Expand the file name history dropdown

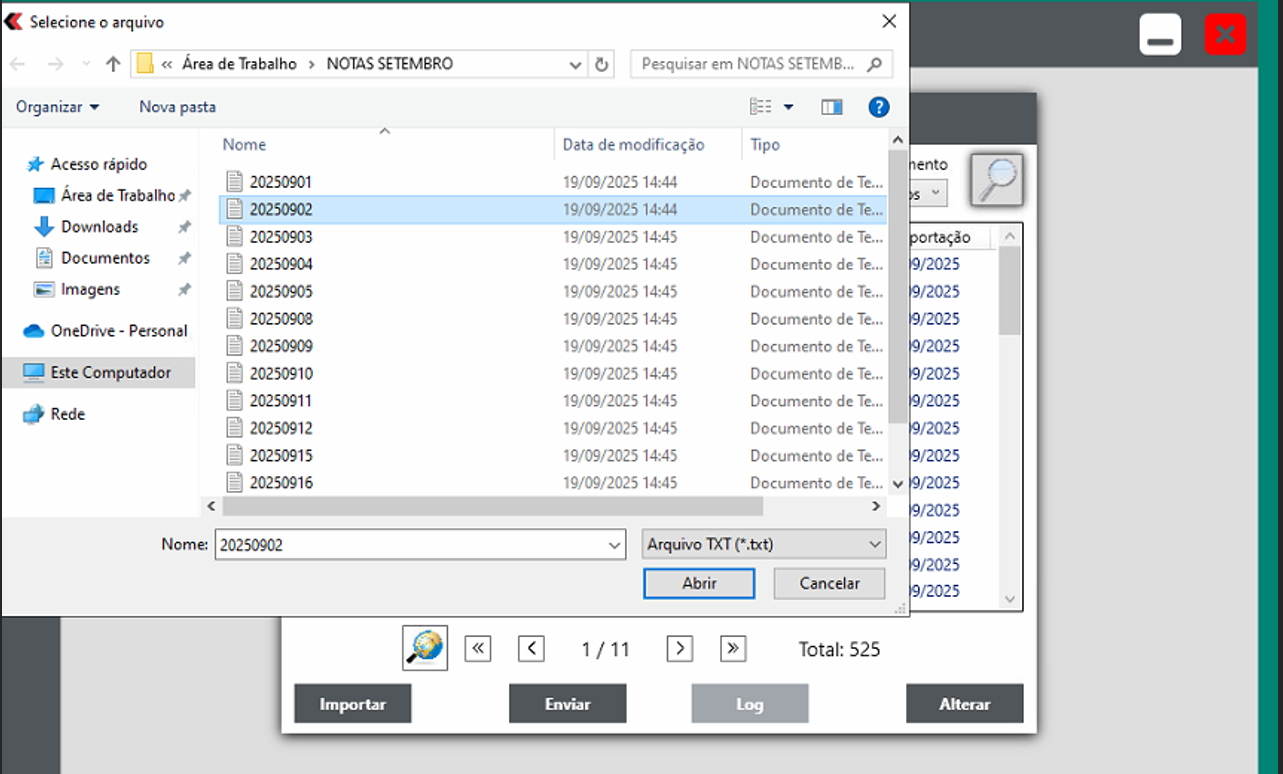615,545
